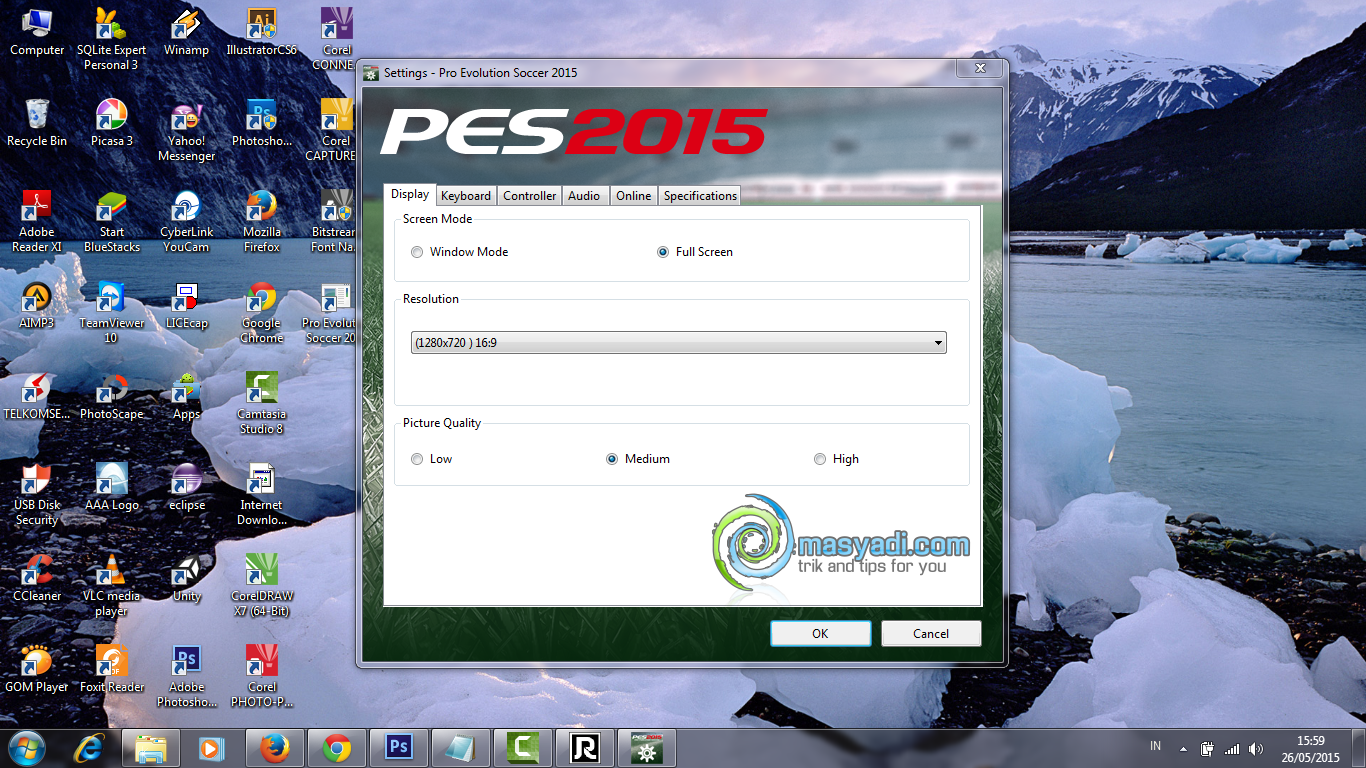Go to the Audio tab

pos(584,196)
